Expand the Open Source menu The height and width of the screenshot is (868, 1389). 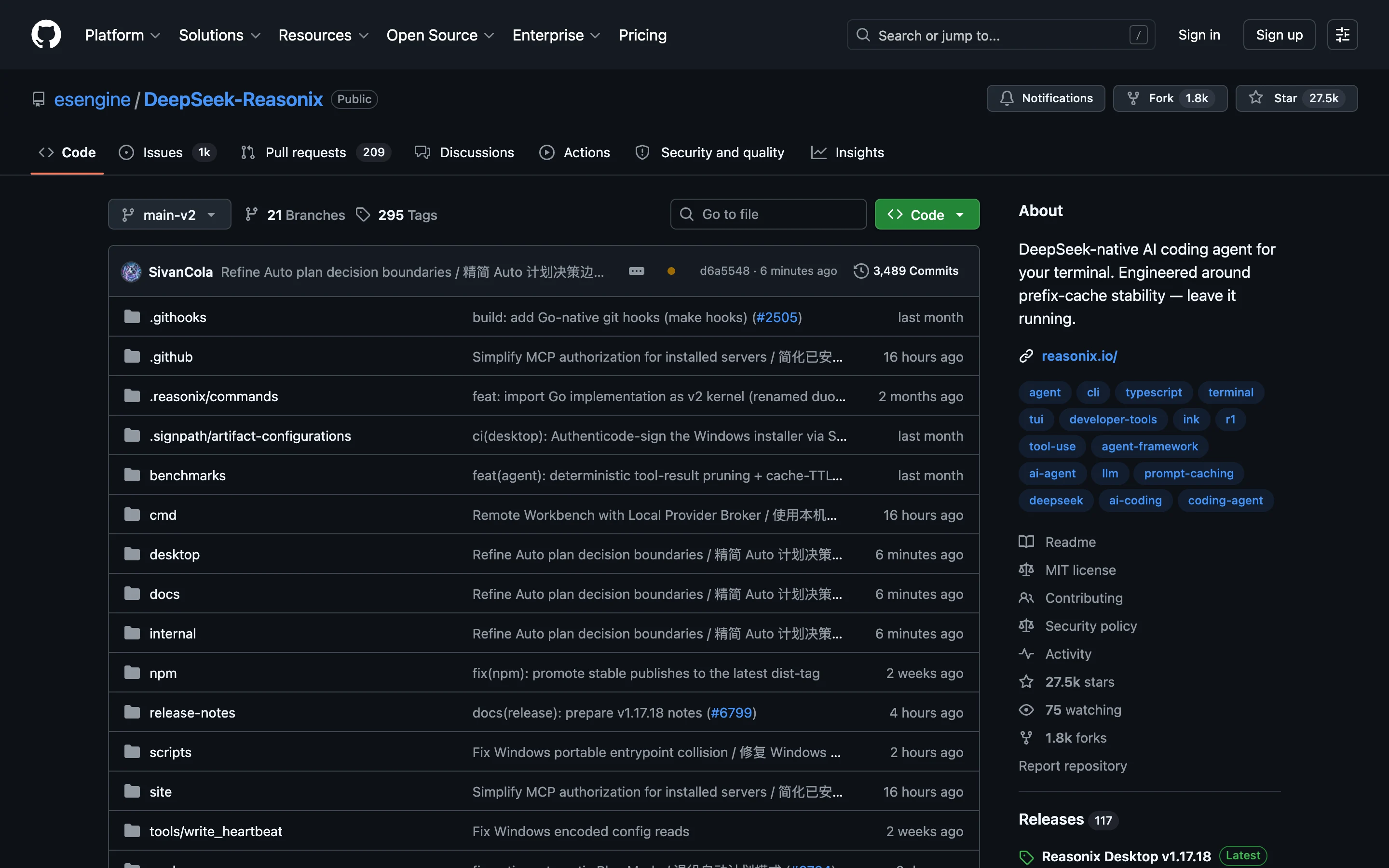[440, 35]
